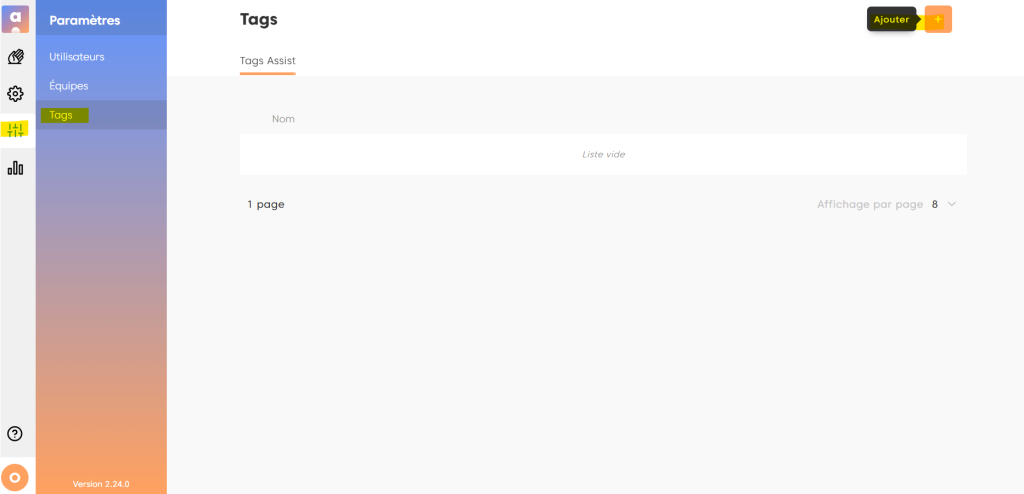Click the page size value 8
1024x494 pixels.
click(935, 204)
